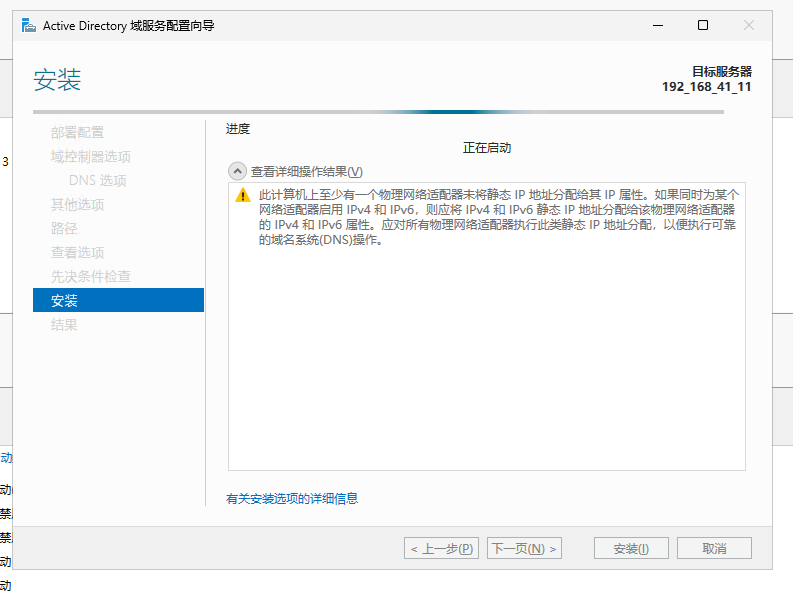Close the wizard window
793x592 pixels.
749,25
